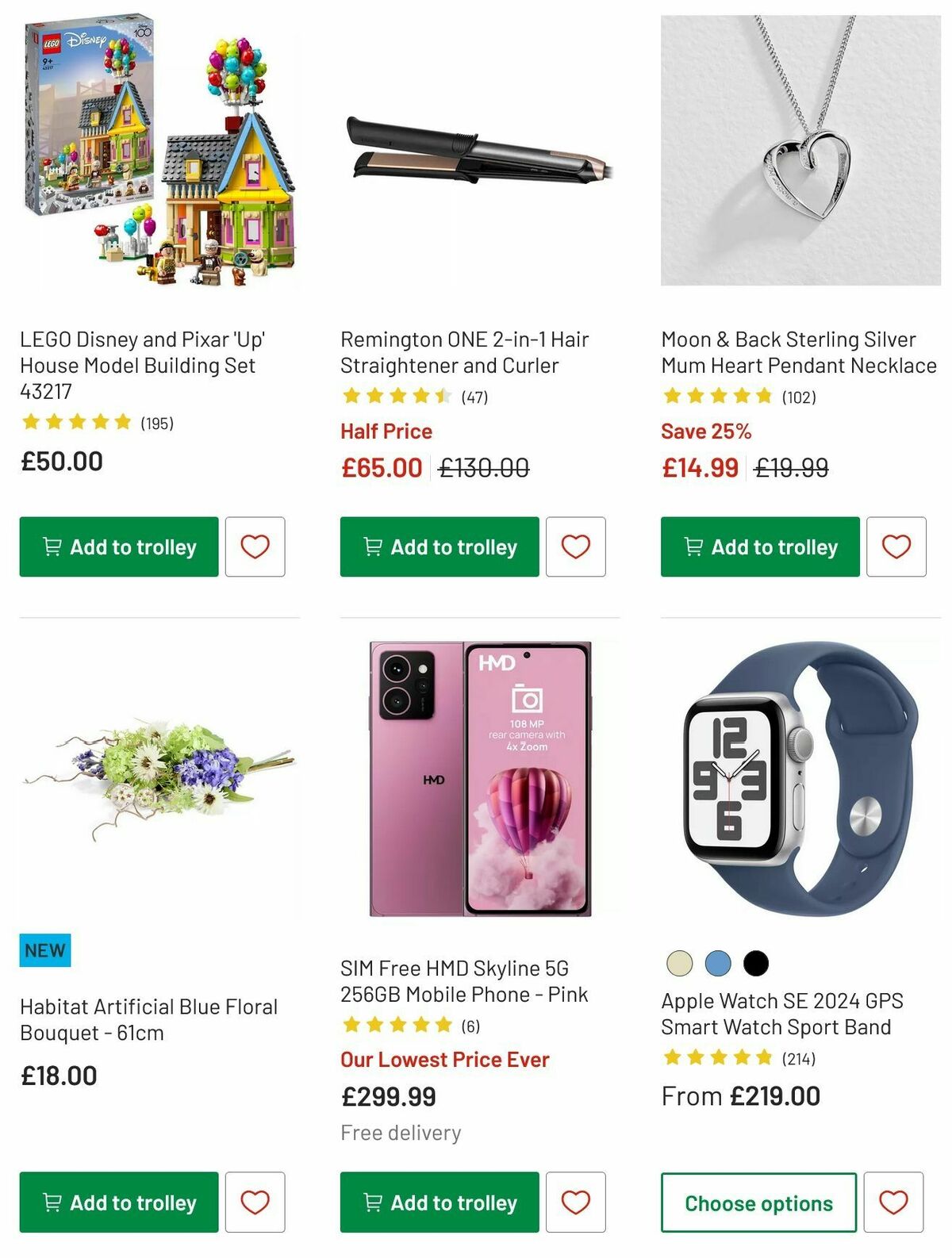The image size is (952, 1258).
Task: Add the HMD Skyline phone to trolley
Action: 439,1202
